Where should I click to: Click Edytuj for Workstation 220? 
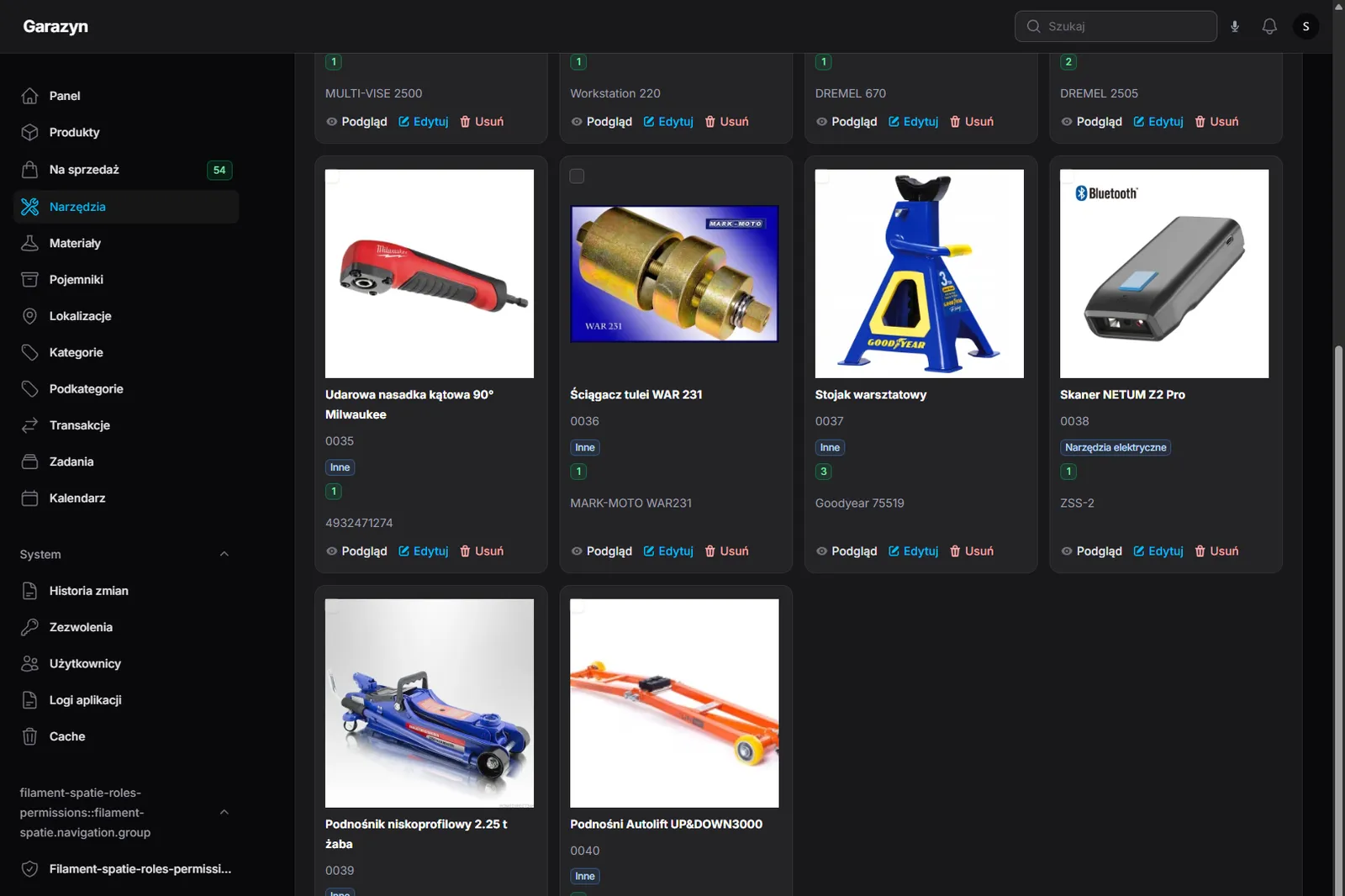pos(668,121)
